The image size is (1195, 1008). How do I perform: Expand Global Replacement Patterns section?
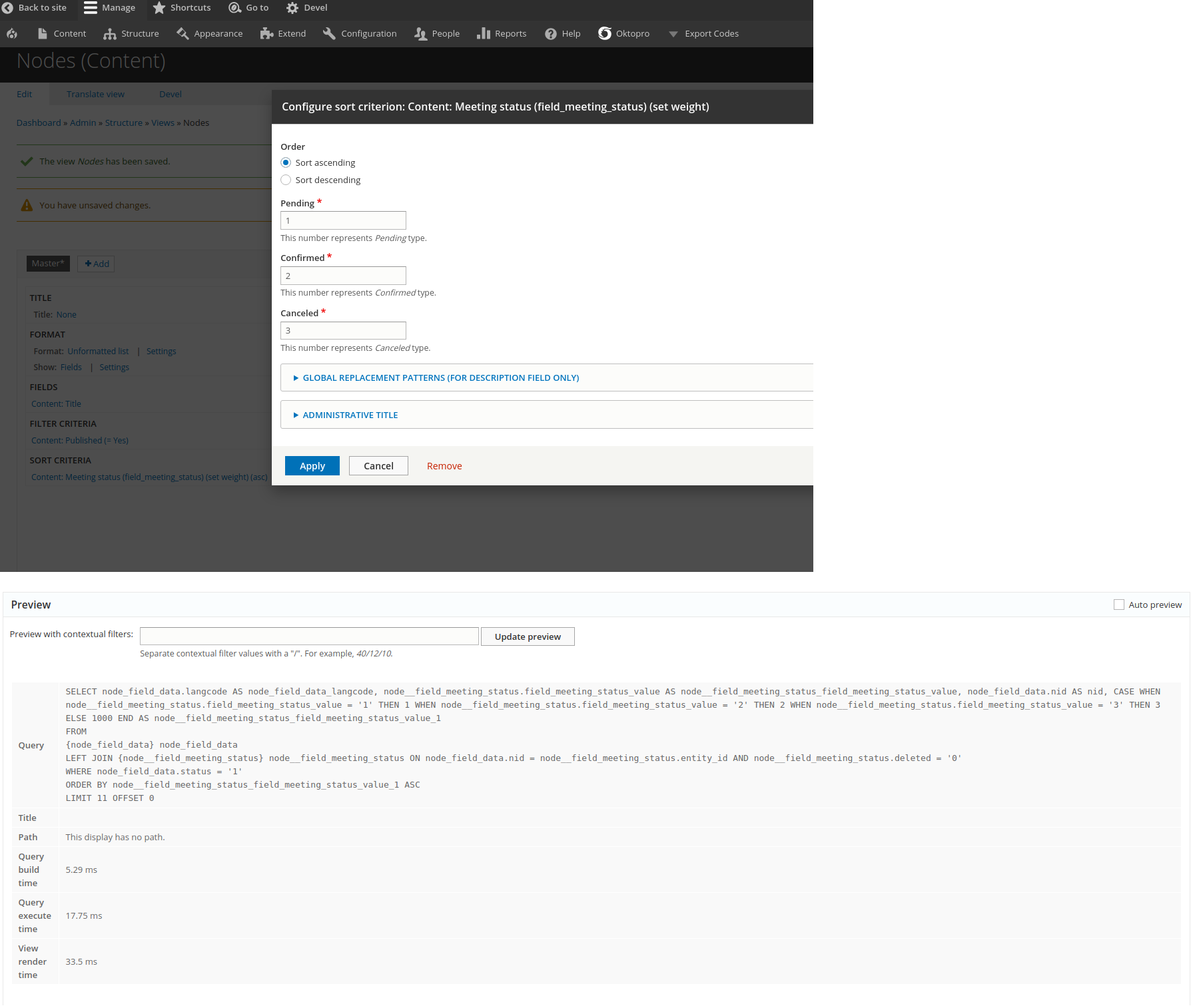440,378
